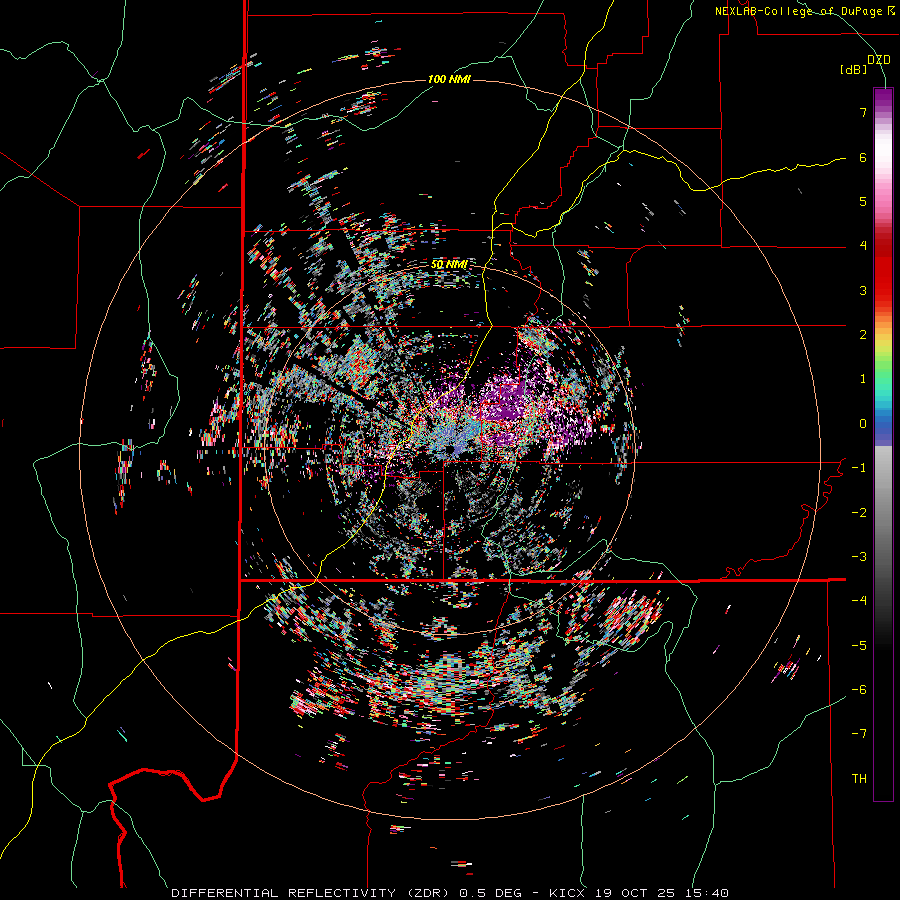The width and height of the screenshot is (900, 900).
Task: Click the "2" value on the dB scale
Action: tap(863, 335)
